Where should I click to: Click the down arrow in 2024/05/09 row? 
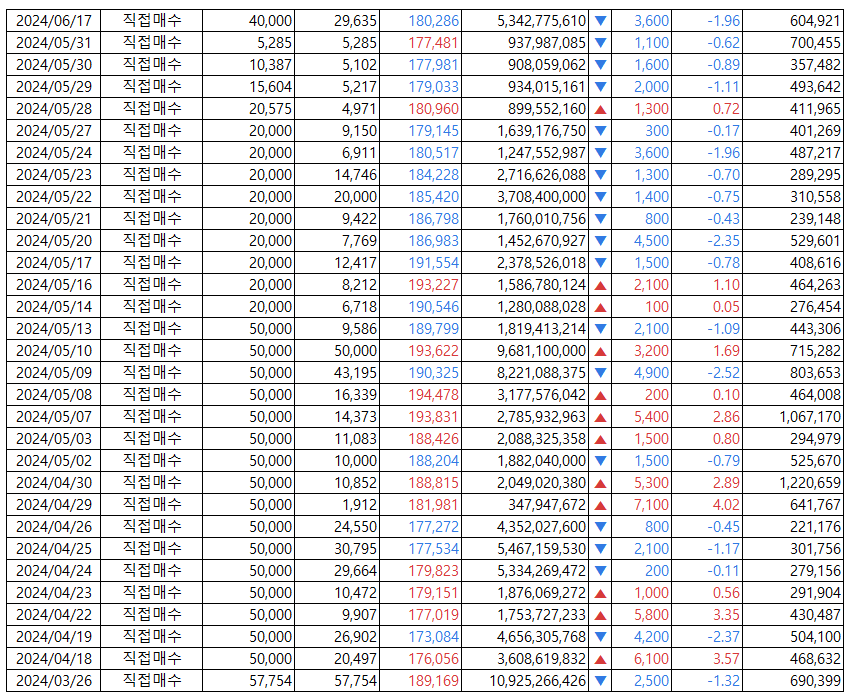(x=600, y=373)
